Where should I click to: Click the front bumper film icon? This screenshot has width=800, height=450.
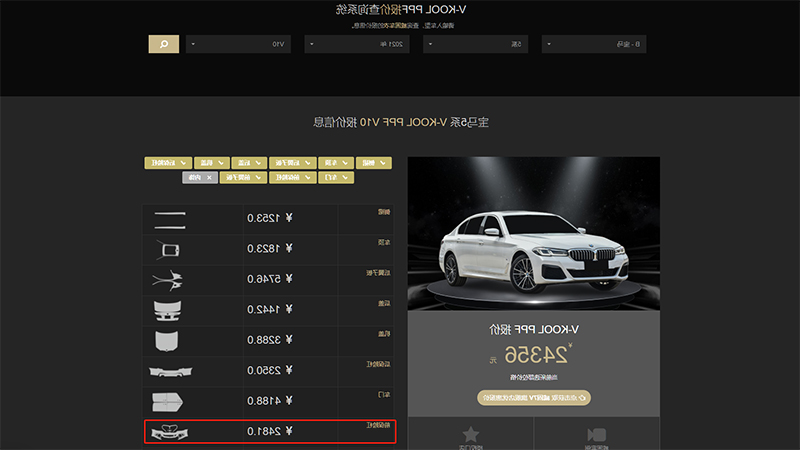(170, 432)
